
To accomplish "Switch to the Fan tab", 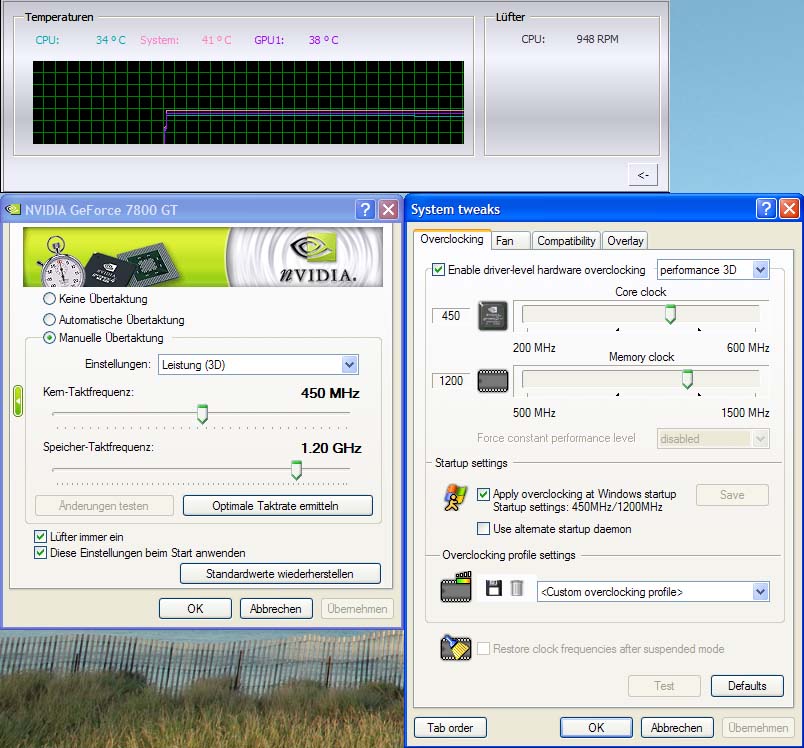I will [510, 241].
